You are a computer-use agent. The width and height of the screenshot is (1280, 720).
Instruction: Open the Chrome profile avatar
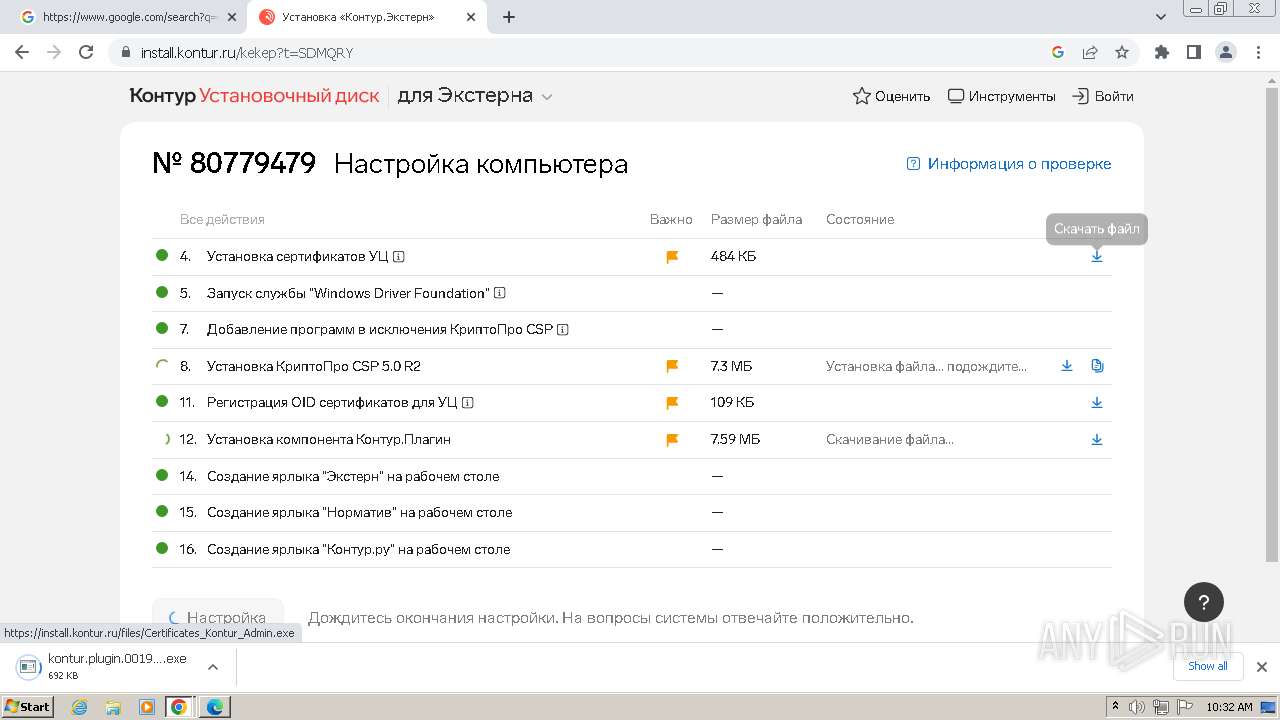point(1225,52)
